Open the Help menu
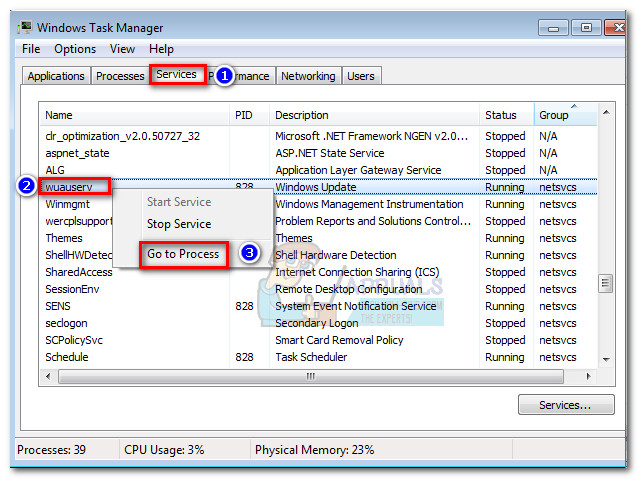The height and width of the screenshot is (479, 638). click(161, 48)
